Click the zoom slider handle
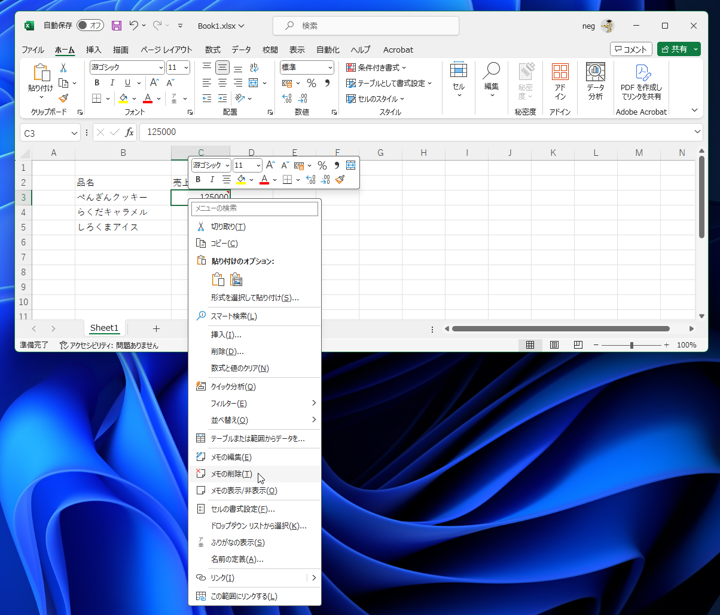720x615 pixels. [x=632, y=344]
